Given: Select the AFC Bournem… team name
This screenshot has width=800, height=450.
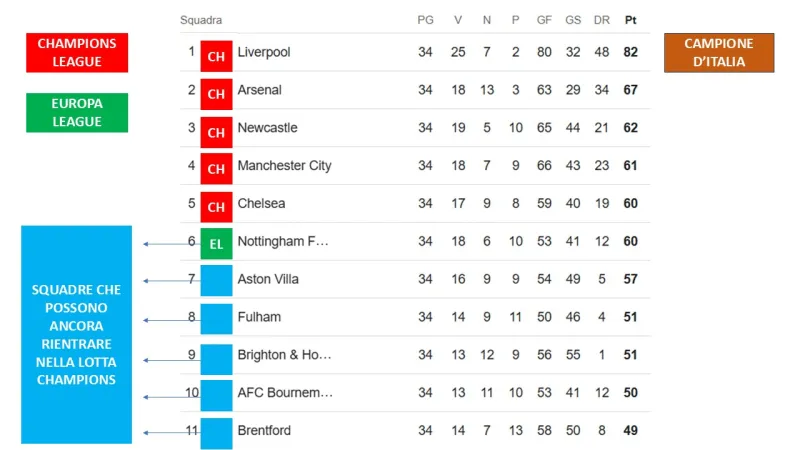Looking at the screenshot, I should coord(285,393).
